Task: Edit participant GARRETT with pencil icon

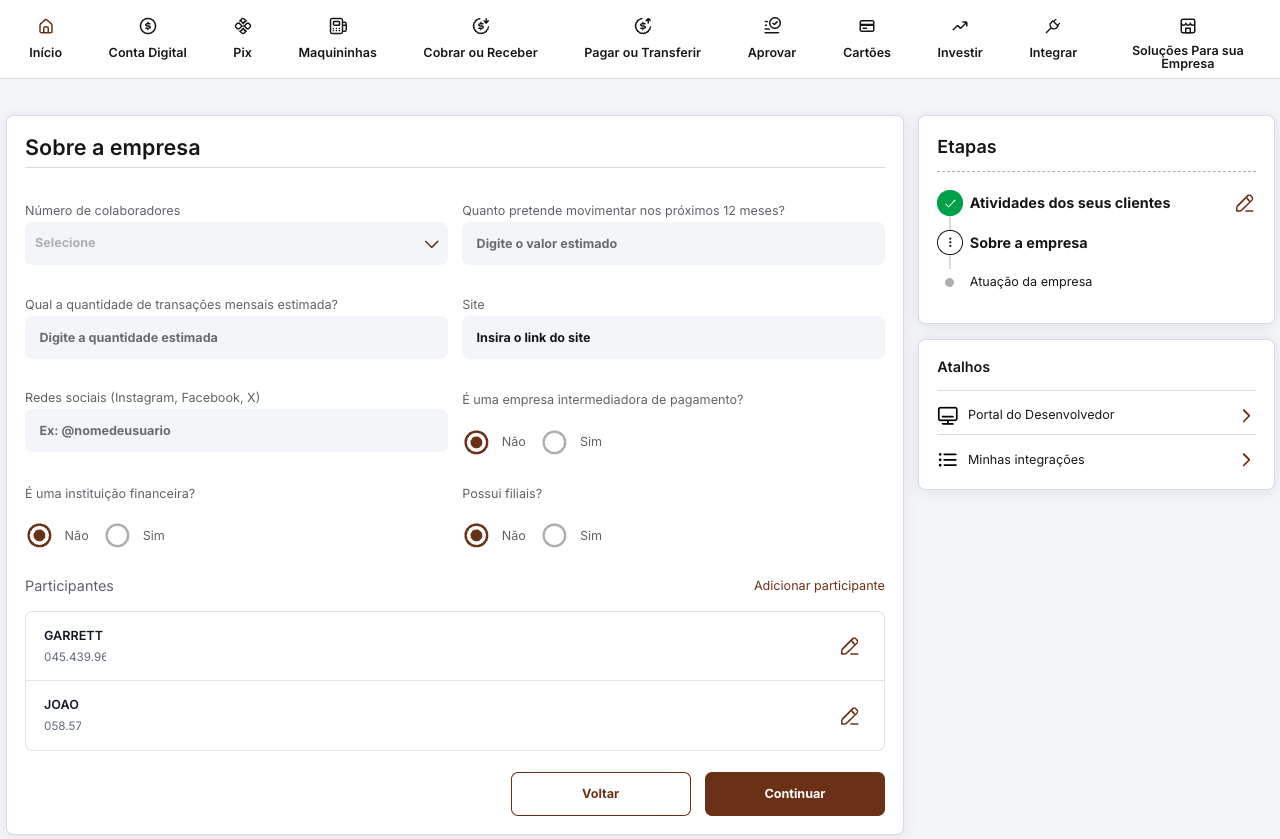Action: click(x=850, y=646)
